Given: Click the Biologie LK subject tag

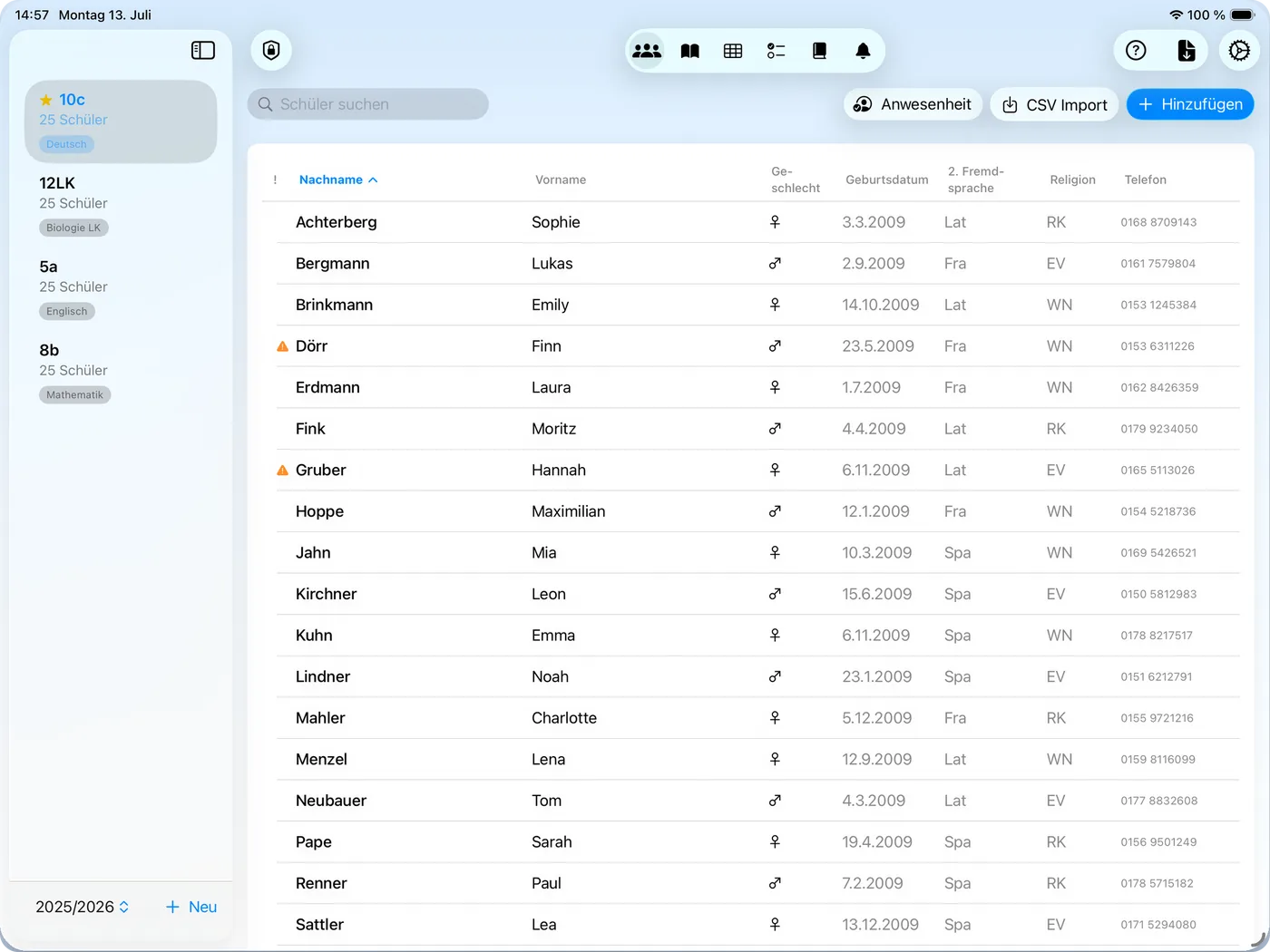Looking at the screenshot, I should tap(73, 228).
